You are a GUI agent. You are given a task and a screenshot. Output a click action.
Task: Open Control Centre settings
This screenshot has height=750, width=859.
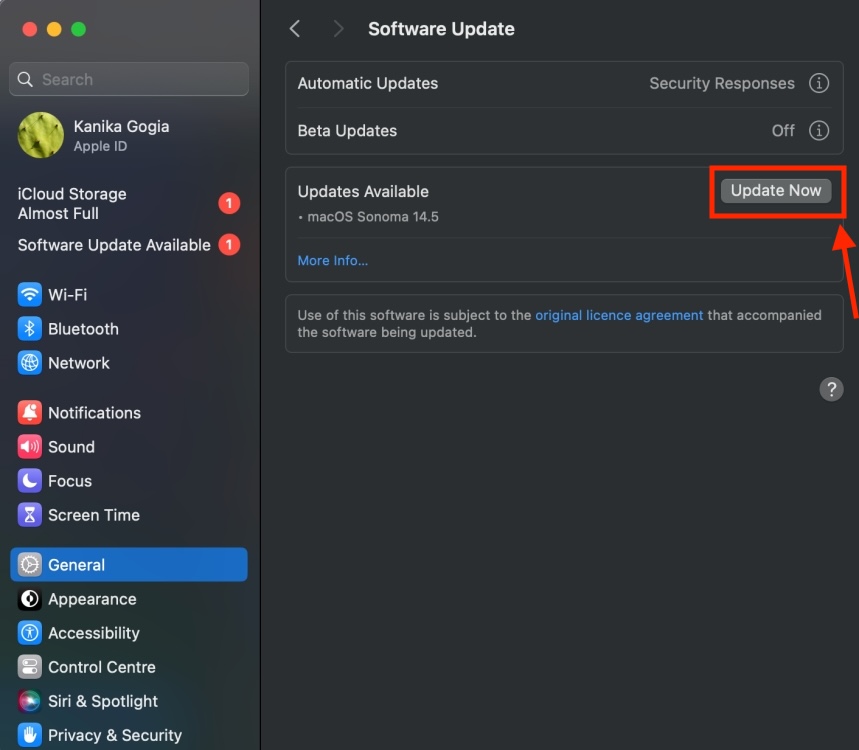coord(101,667)
